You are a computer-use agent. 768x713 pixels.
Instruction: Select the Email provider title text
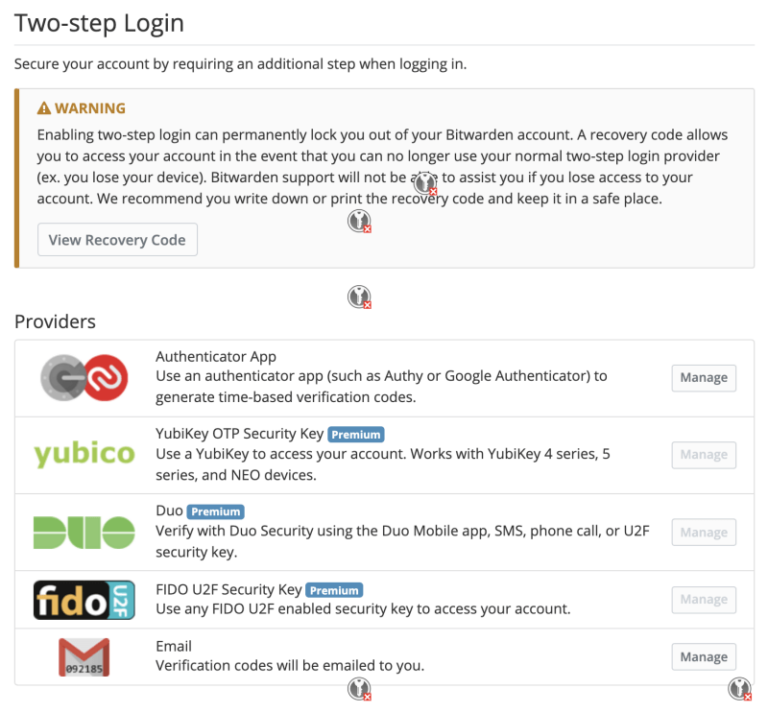point(174,646)
